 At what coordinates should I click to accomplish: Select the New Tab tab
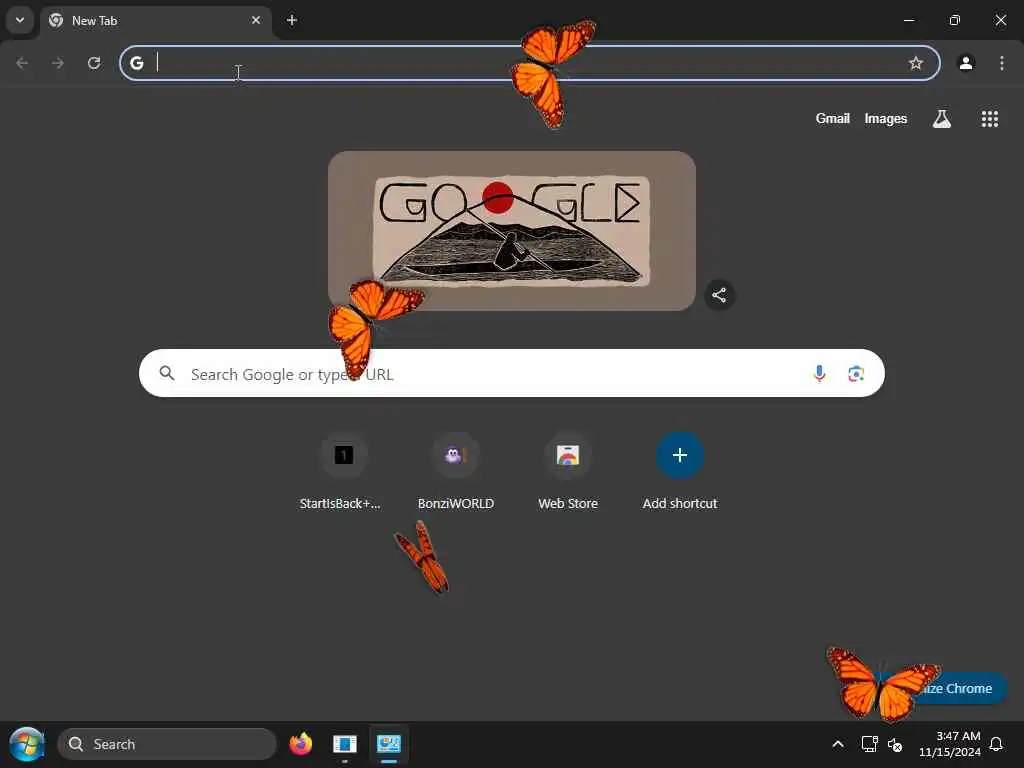pos(155,21)
